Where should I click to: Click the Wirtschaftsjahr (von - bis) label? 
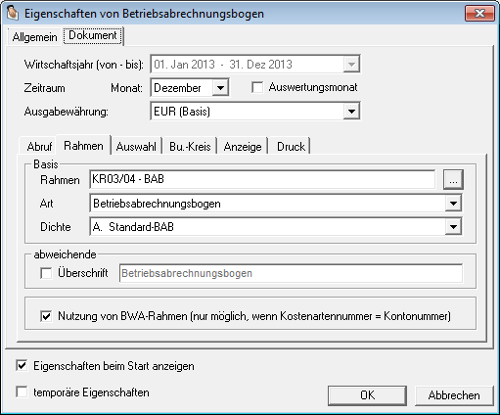tap(84, 64)
